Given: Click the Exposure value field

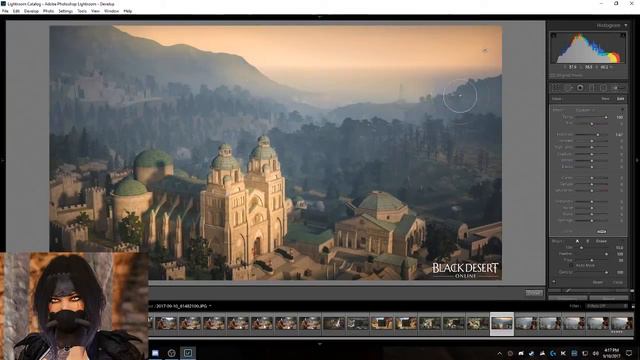Looking at the screenshot, I should pyautogui.click(x=619, y=134).
